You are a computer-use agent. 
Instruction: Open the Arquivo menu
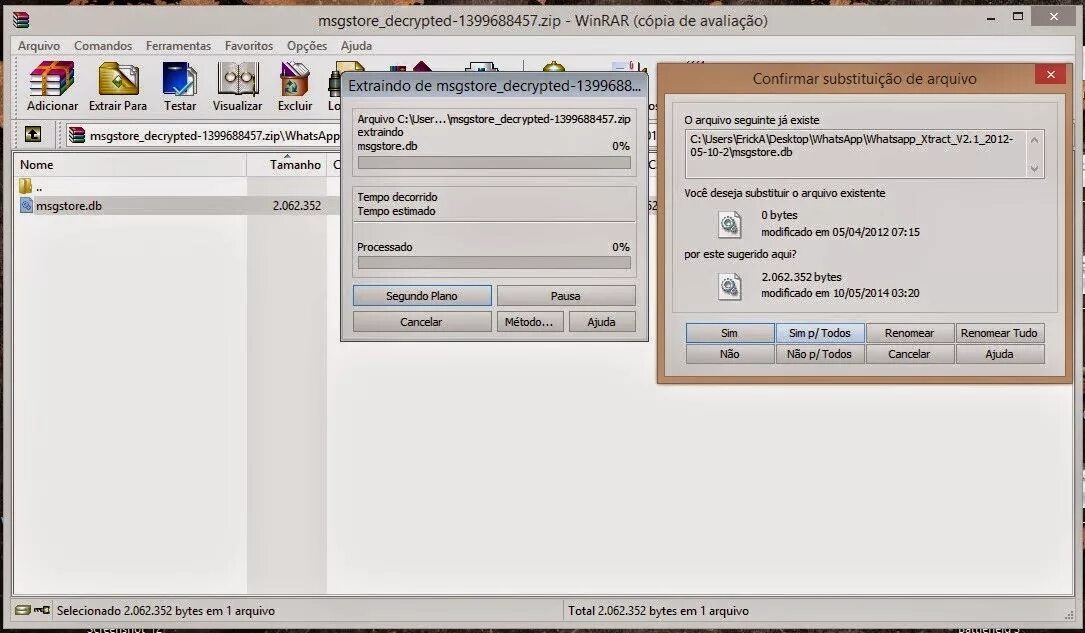pyautogui.click(x=39, y=46)
